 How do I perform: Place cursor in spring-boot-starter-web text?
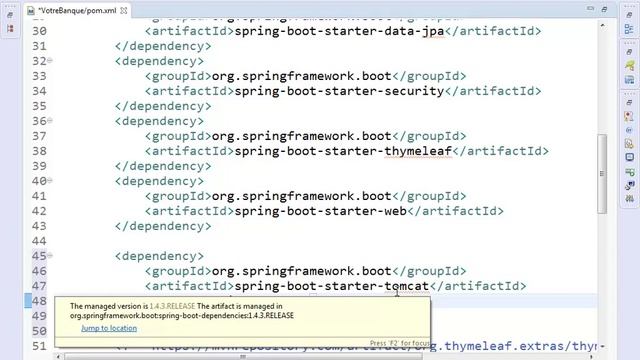tap(320, 211)
